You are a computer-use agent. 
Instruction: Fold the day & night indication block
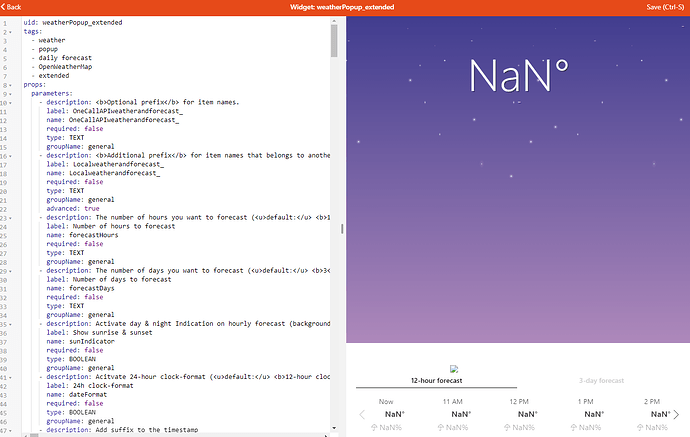11,325
